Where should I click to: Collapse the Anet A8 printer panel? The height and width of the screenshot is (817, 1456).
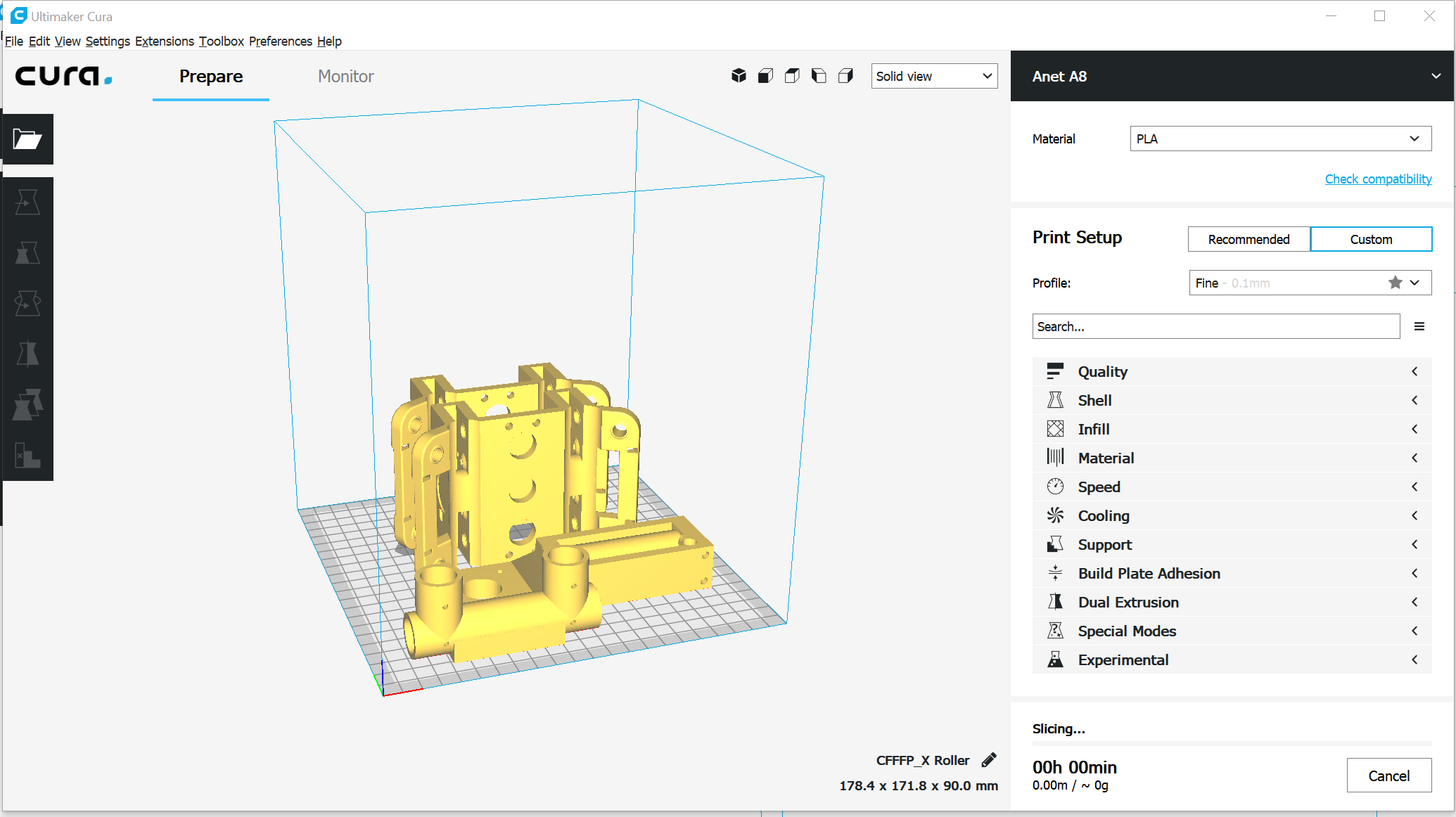pos(1437,76)
